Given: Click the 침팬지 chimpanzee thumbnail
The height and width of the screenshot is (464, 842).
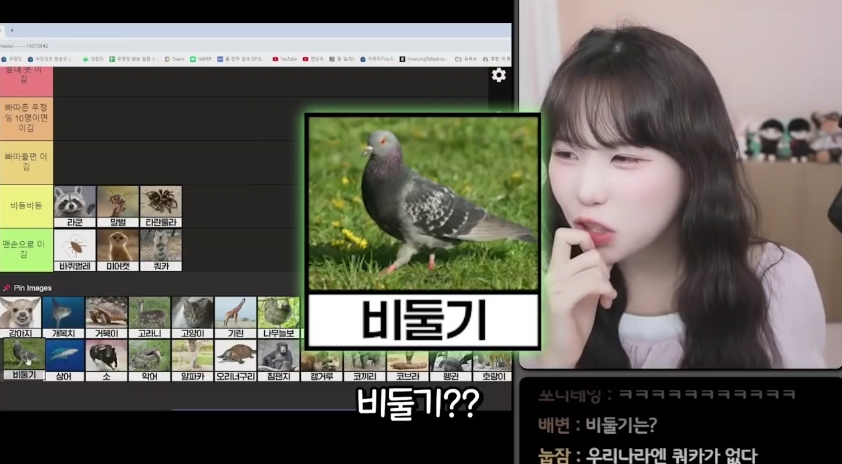Looking at the screenshot, I should pyautogui.click(x=278, y=358).
